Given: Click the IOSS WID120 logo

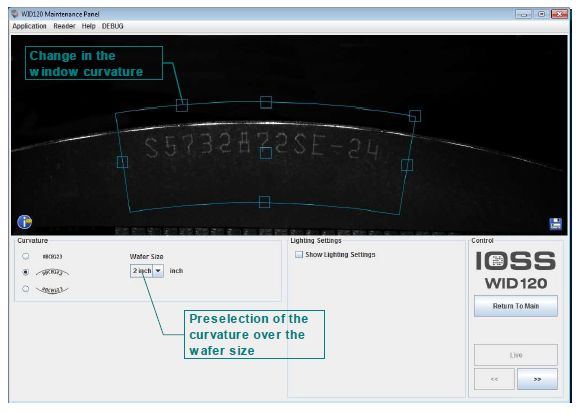Looking at the screenshot, I should [516, 271].
